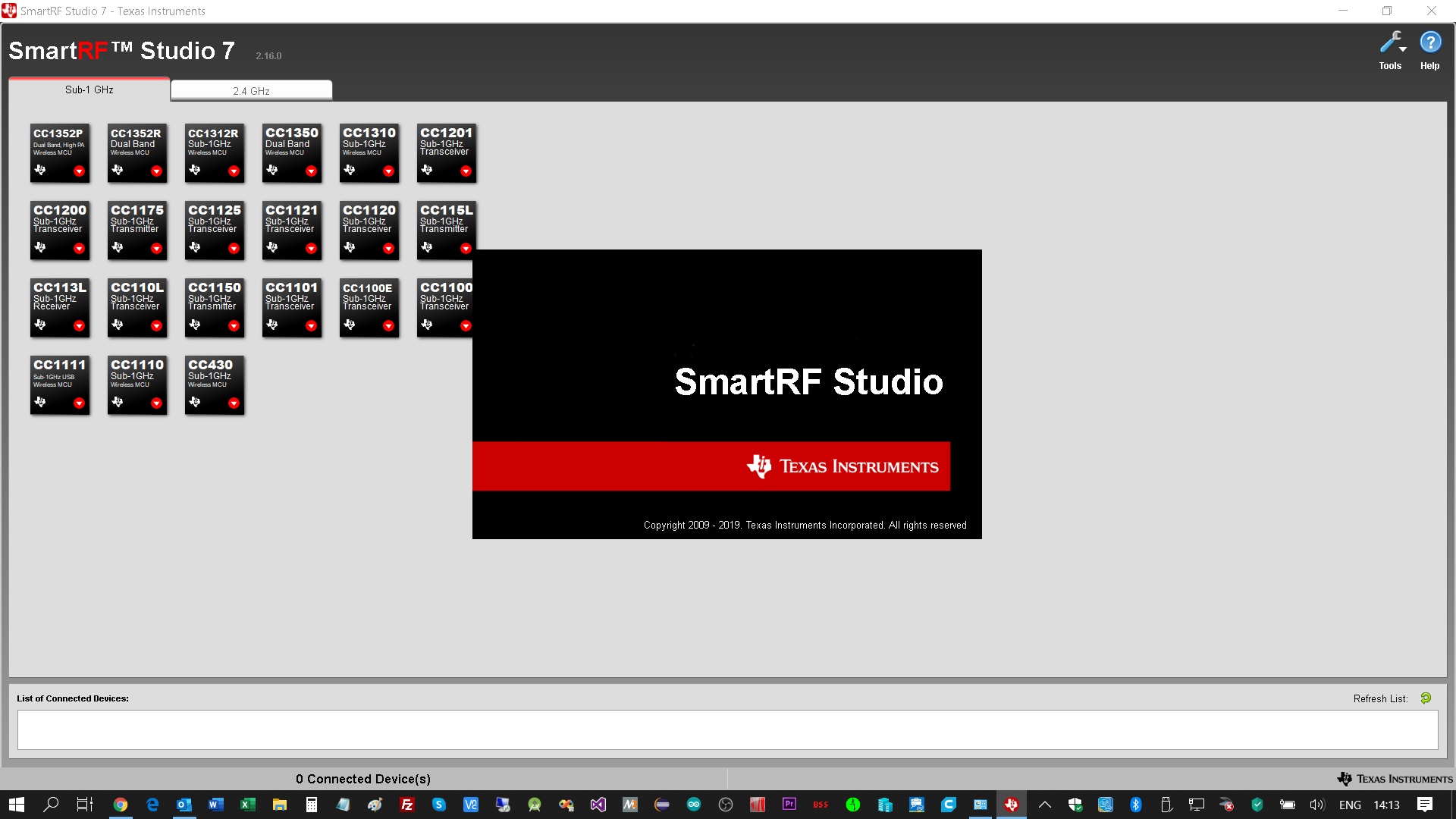Screen dimensions: 1456x819
Task: Select the CC1111 USB device tile
Action: (60, 384)
